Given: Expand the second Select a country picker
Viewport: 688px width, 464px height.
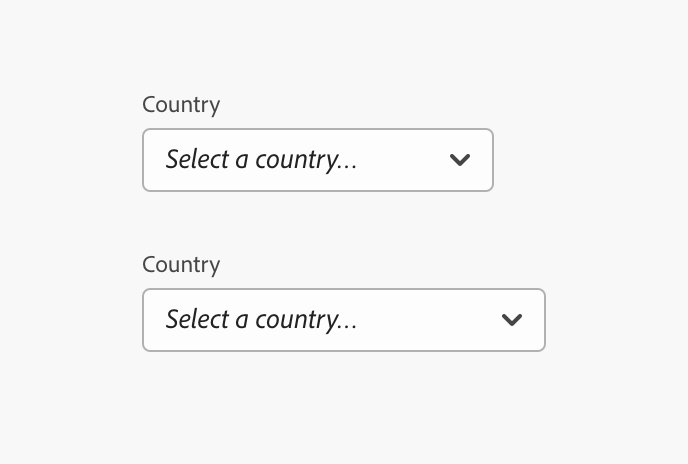Looking at the screenshot, I should (x=344, y=320).
